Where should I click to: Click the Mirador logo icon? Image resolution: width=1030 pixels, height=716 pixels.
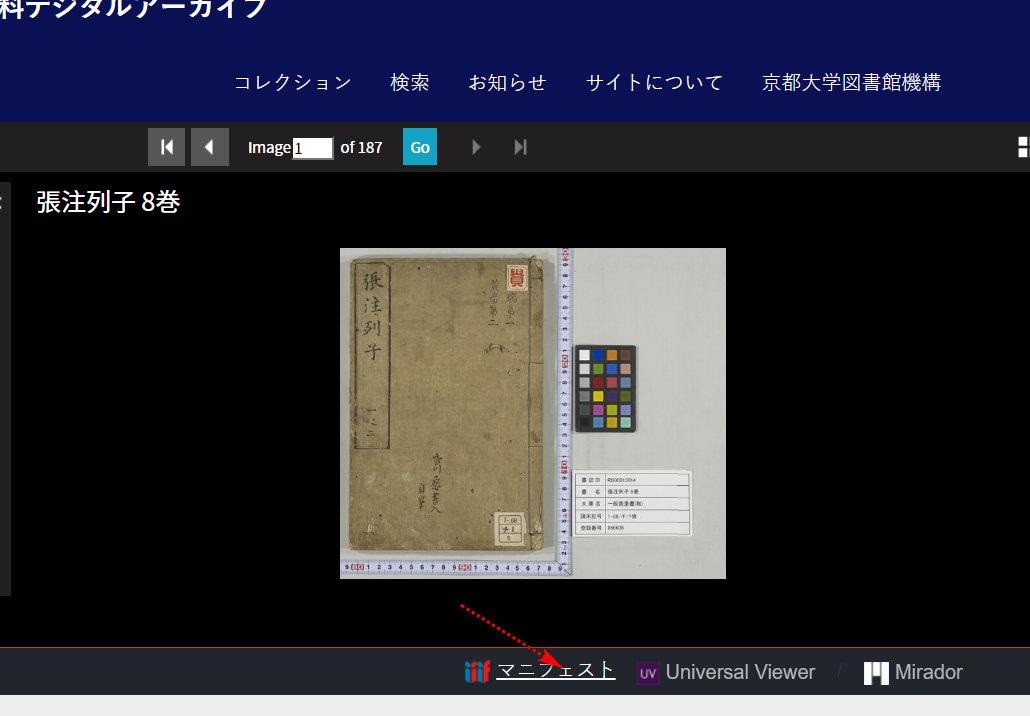pos(876,673)
